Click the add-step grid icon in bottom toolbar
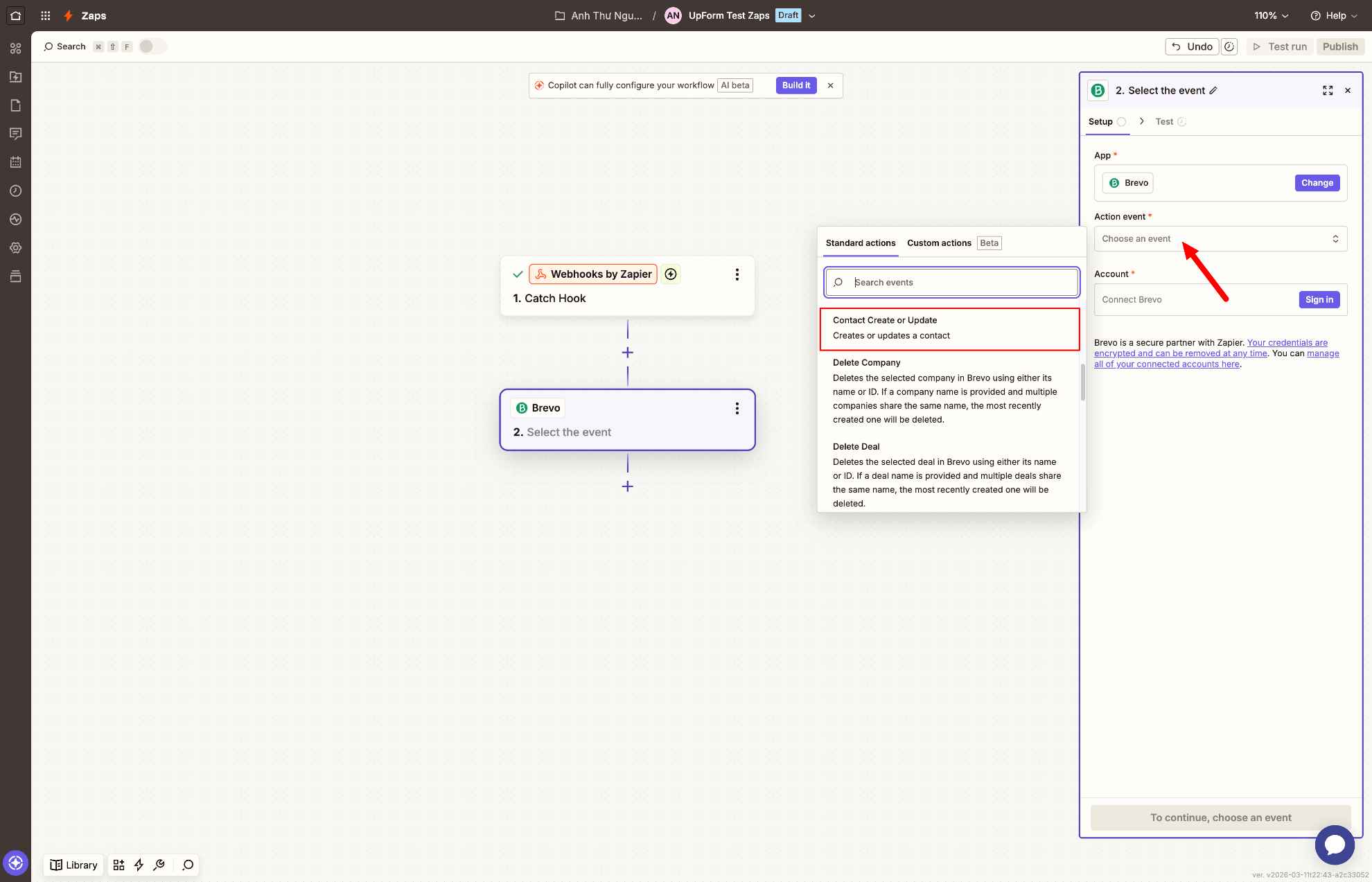1372x882 pixels. click(118, 865)
